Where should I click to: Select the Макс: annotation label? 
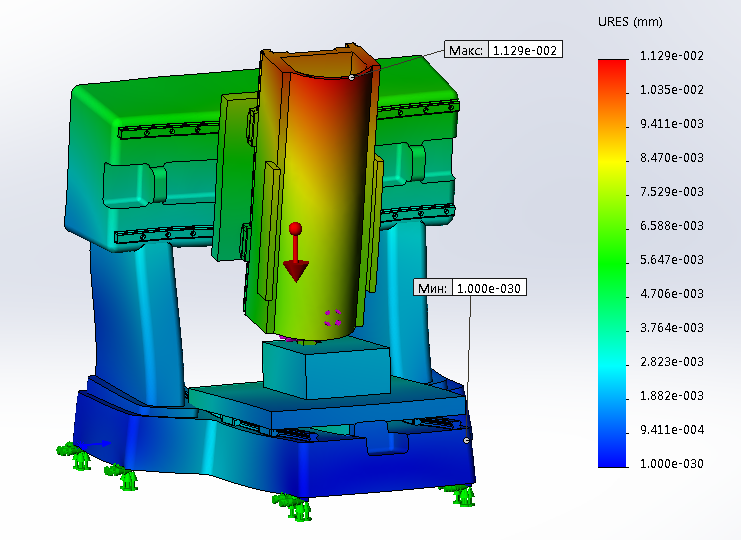[465, 50]
